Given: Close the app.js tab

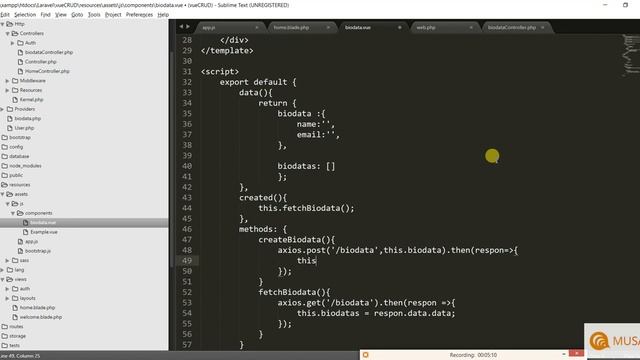Looking at the screenshot, I should coord(257,27).
